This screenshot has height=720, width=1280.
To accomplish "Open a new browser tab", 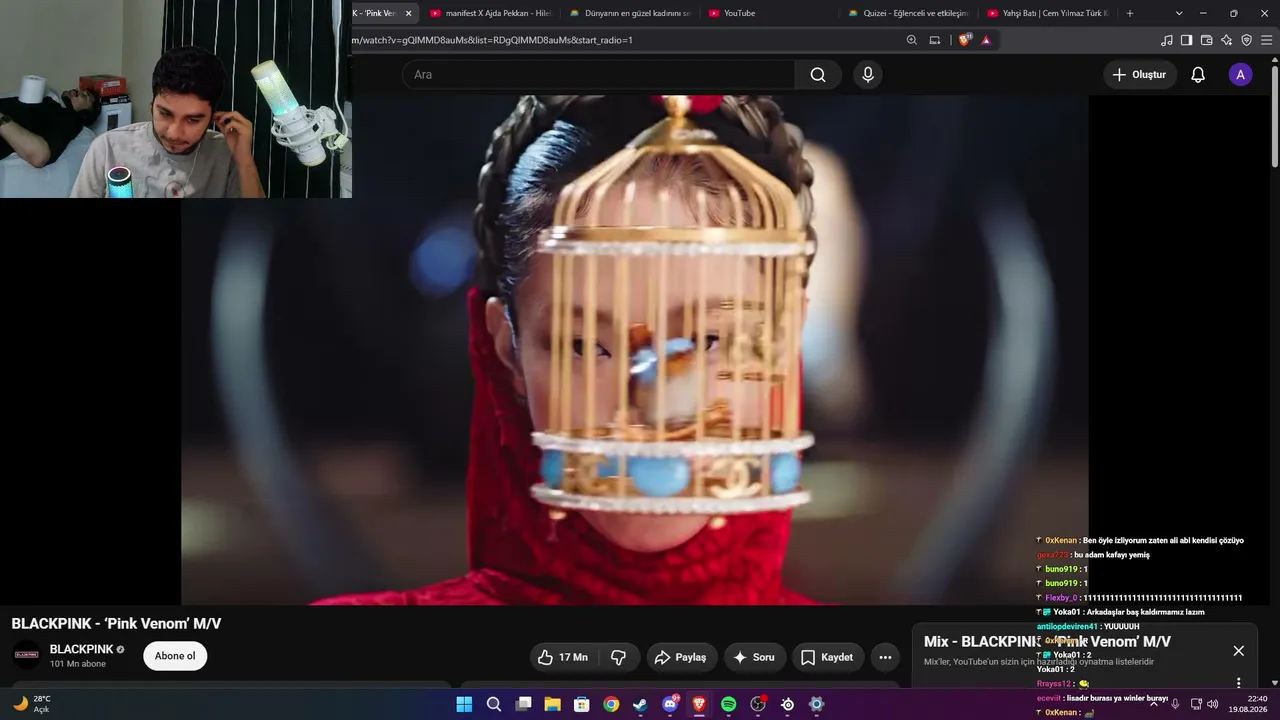I will pos(1130,13).
